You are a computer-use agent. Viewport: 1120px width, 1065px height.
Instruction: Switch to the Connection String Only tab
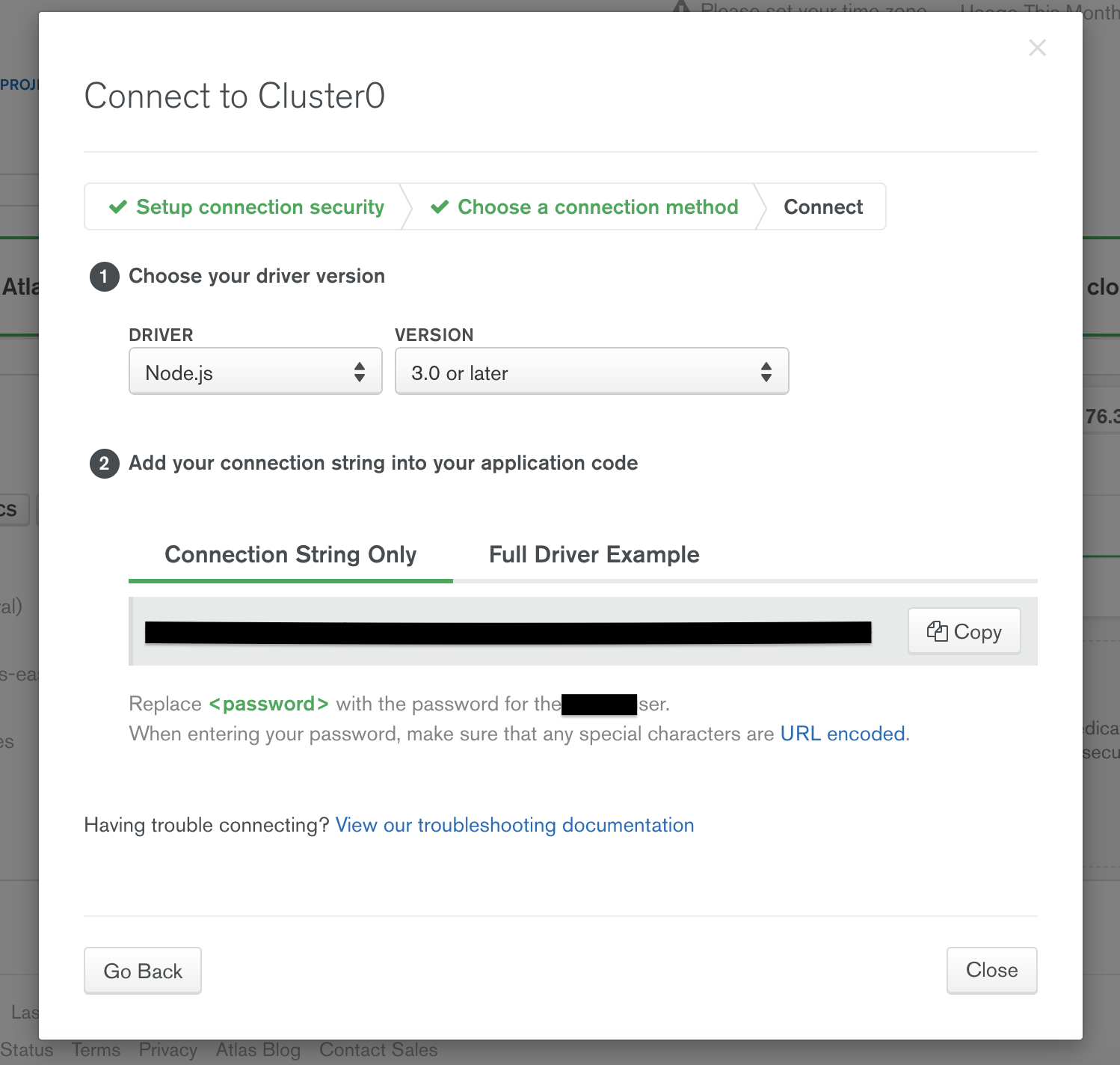290,555
